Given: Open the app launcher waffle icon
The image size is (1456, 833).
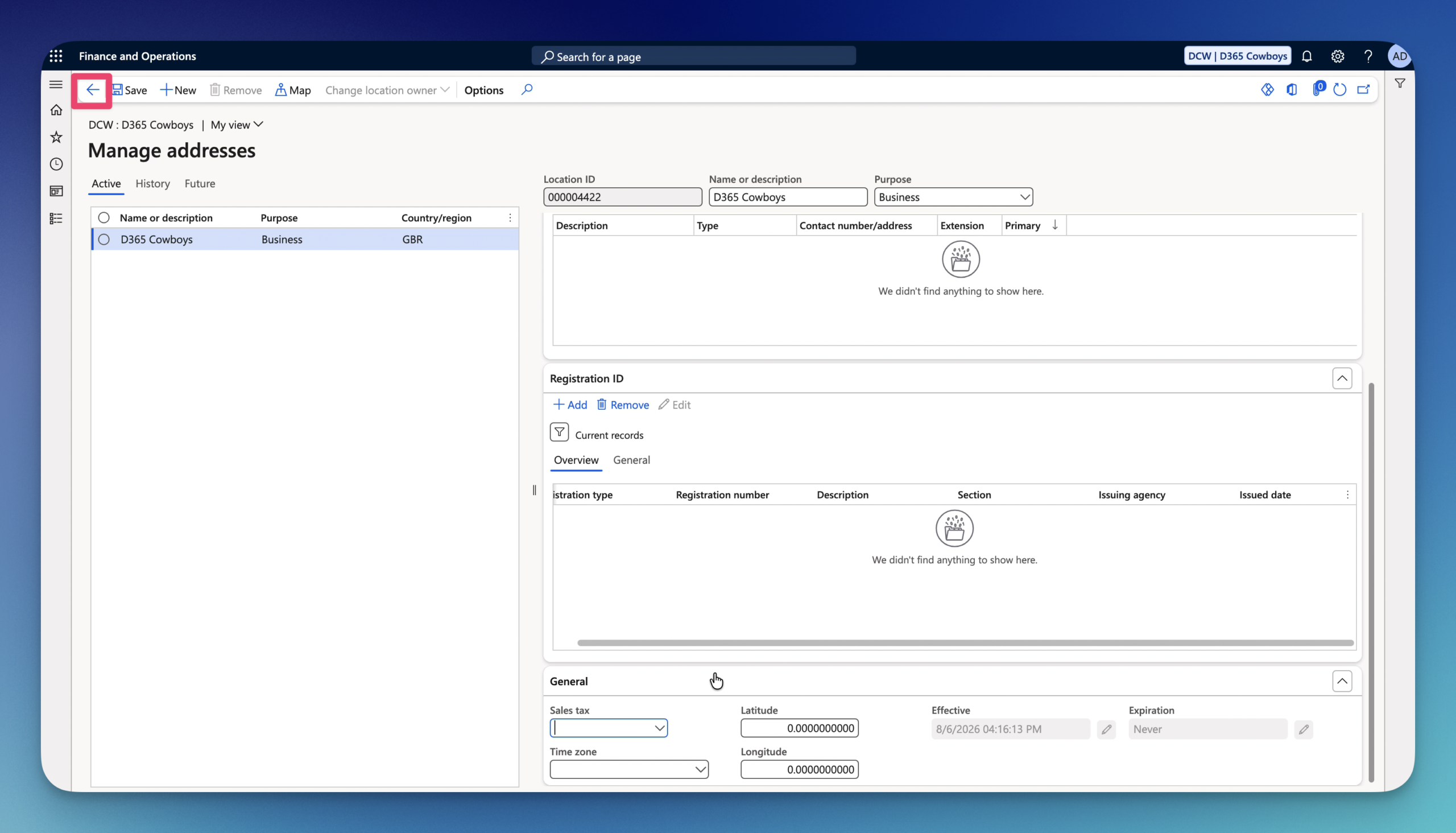Looking at the screenshot, I should (x=56, y=56).
